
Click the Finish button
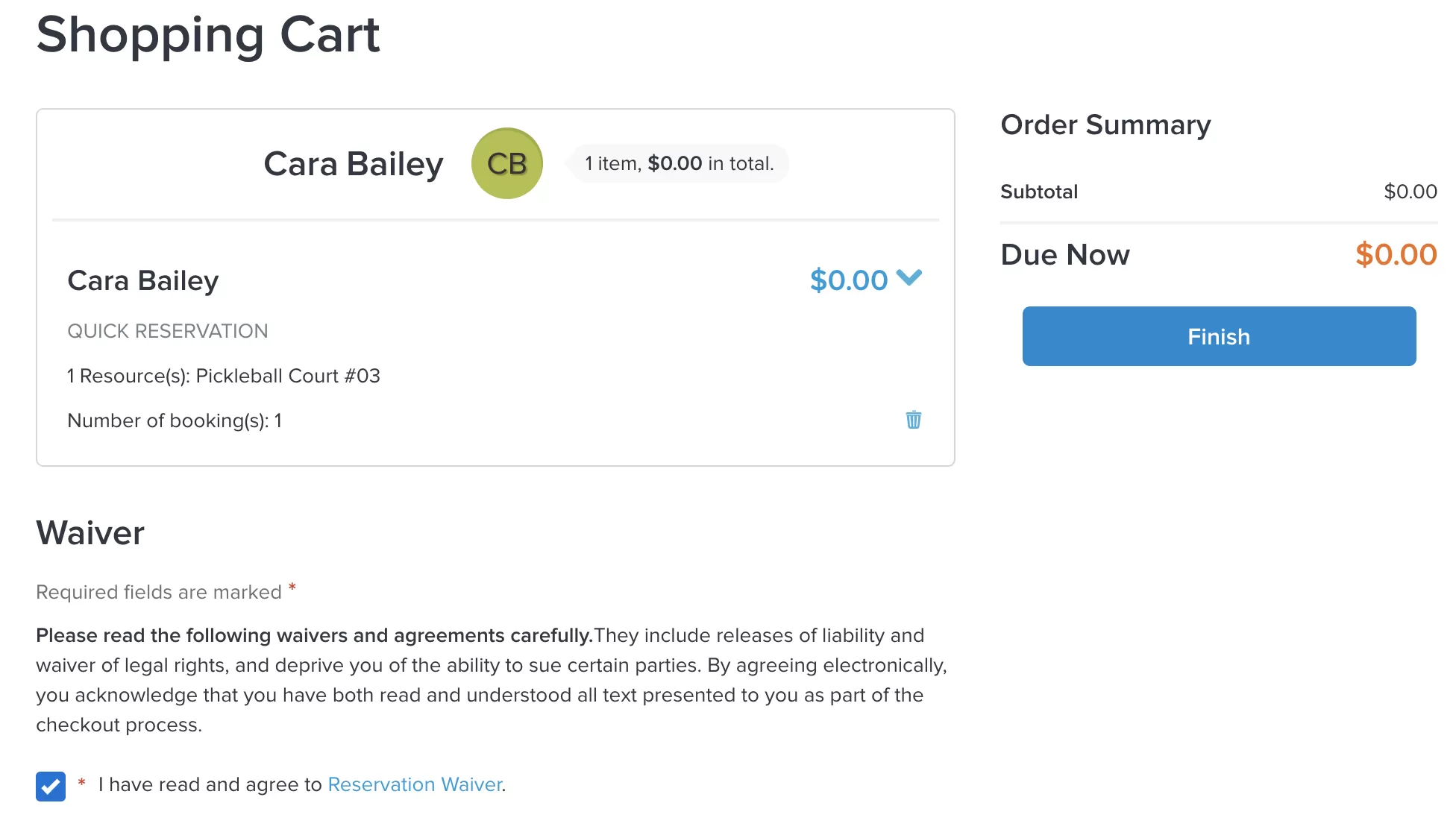click(1219, 336)
